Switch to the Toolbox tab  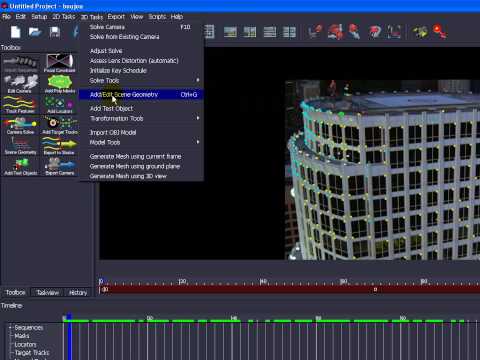15,292
